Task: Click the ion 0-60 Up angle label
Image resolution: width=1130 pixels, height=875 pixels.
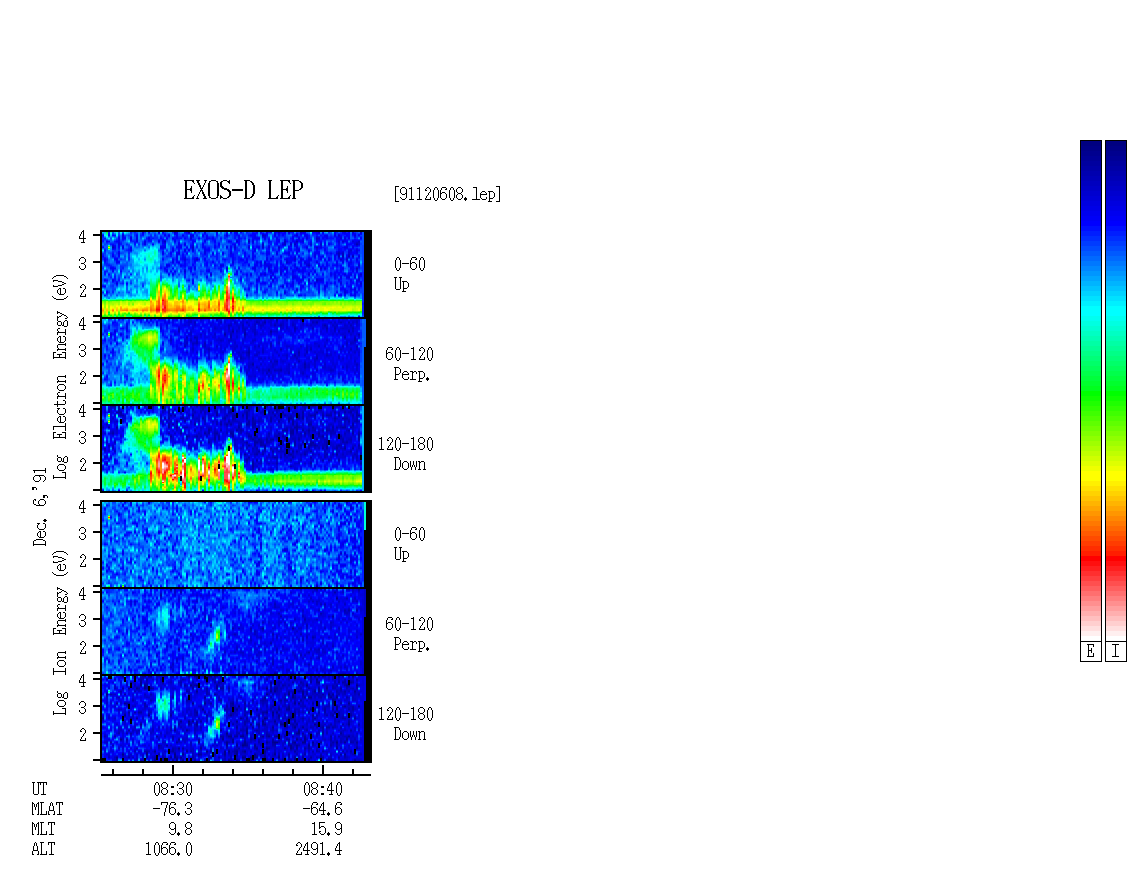Action: [409, 545]
